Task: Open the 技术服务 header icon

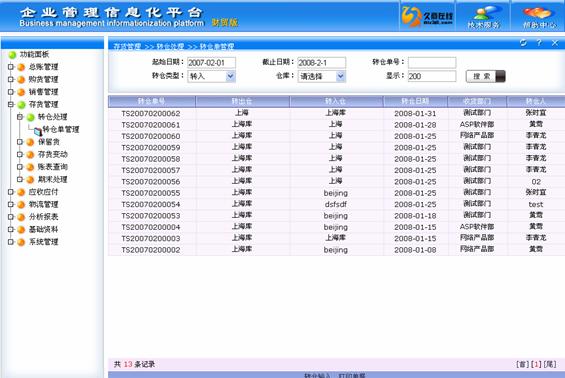Action: pyautogui.click(x=483, y=17)
